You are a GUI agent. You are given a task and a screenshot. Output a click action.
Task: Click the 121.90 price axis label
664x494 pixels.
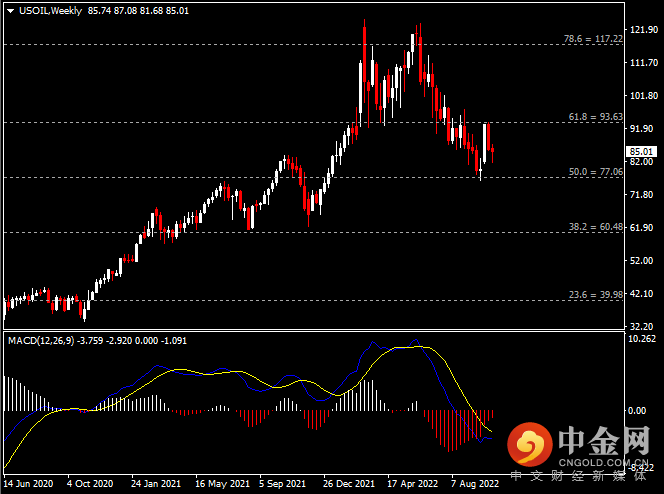tap(642, 31)
